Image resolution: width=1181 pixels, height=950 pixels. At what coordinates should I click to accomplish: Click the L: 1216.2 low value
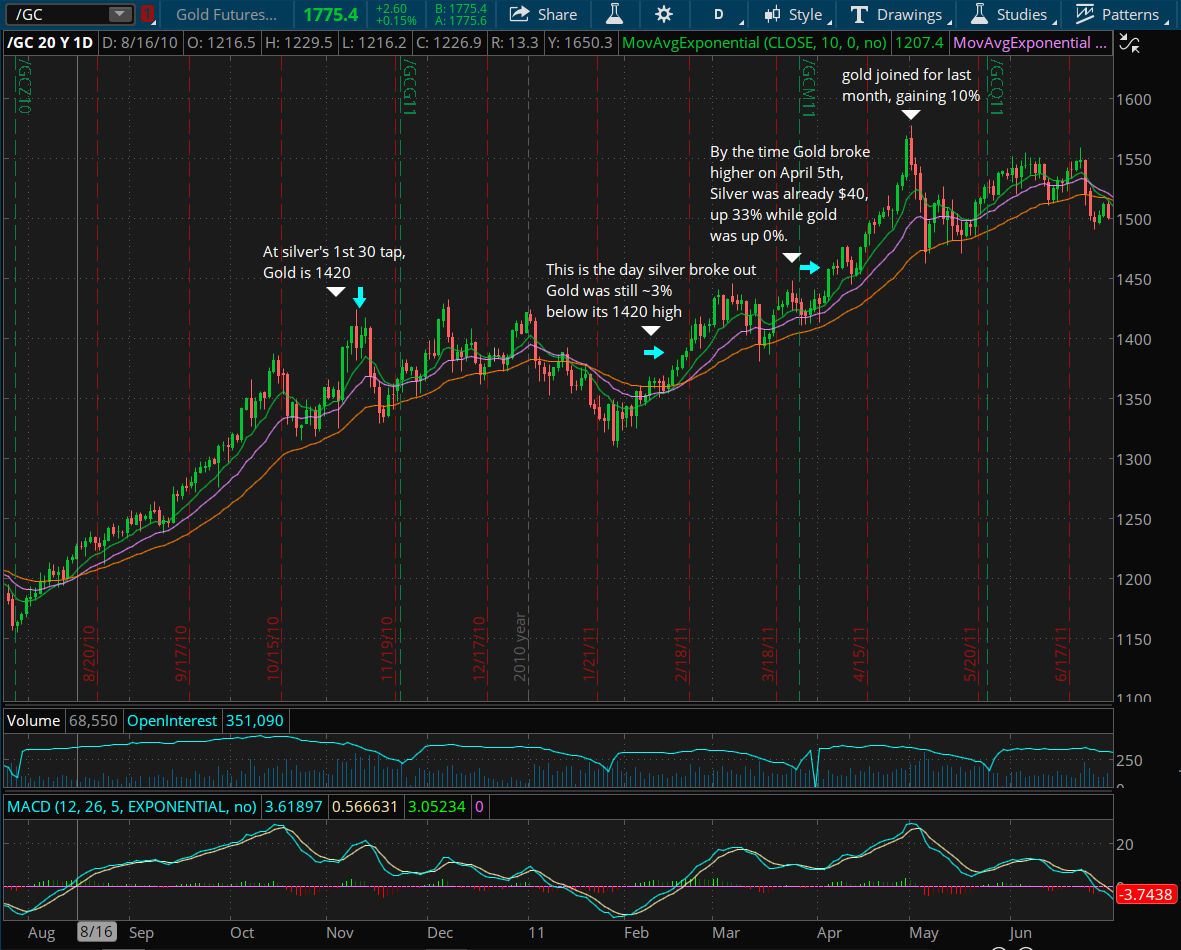point(374,43)
